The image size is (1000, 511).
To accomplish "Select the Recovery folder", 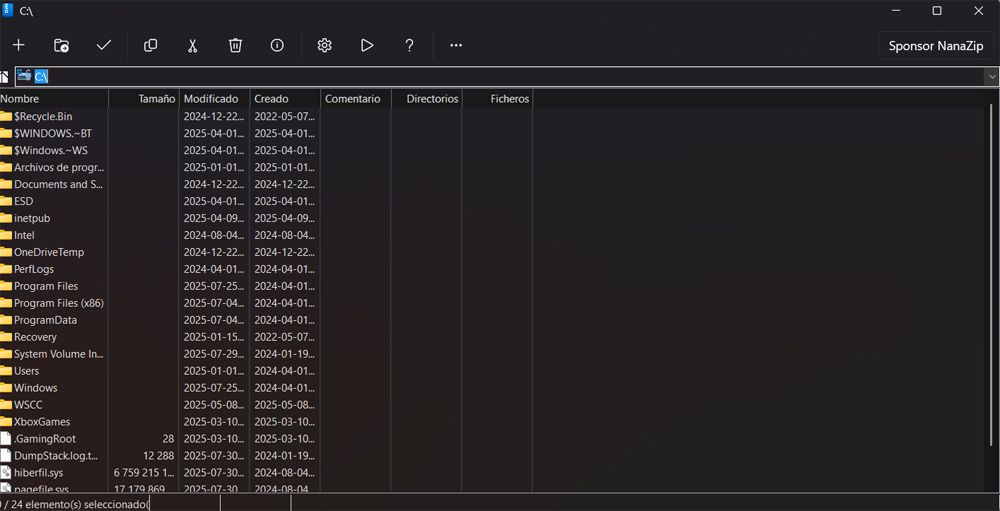I will [35, 337].
